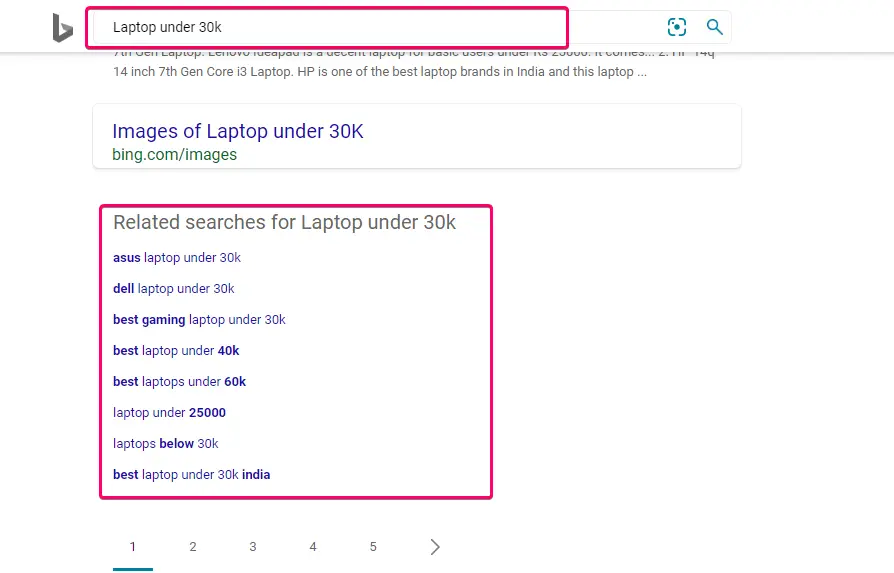This screenshot has height=573, width=894.
Task: Open 'best laptop under 30k india' suggestion
Action: 192,474
